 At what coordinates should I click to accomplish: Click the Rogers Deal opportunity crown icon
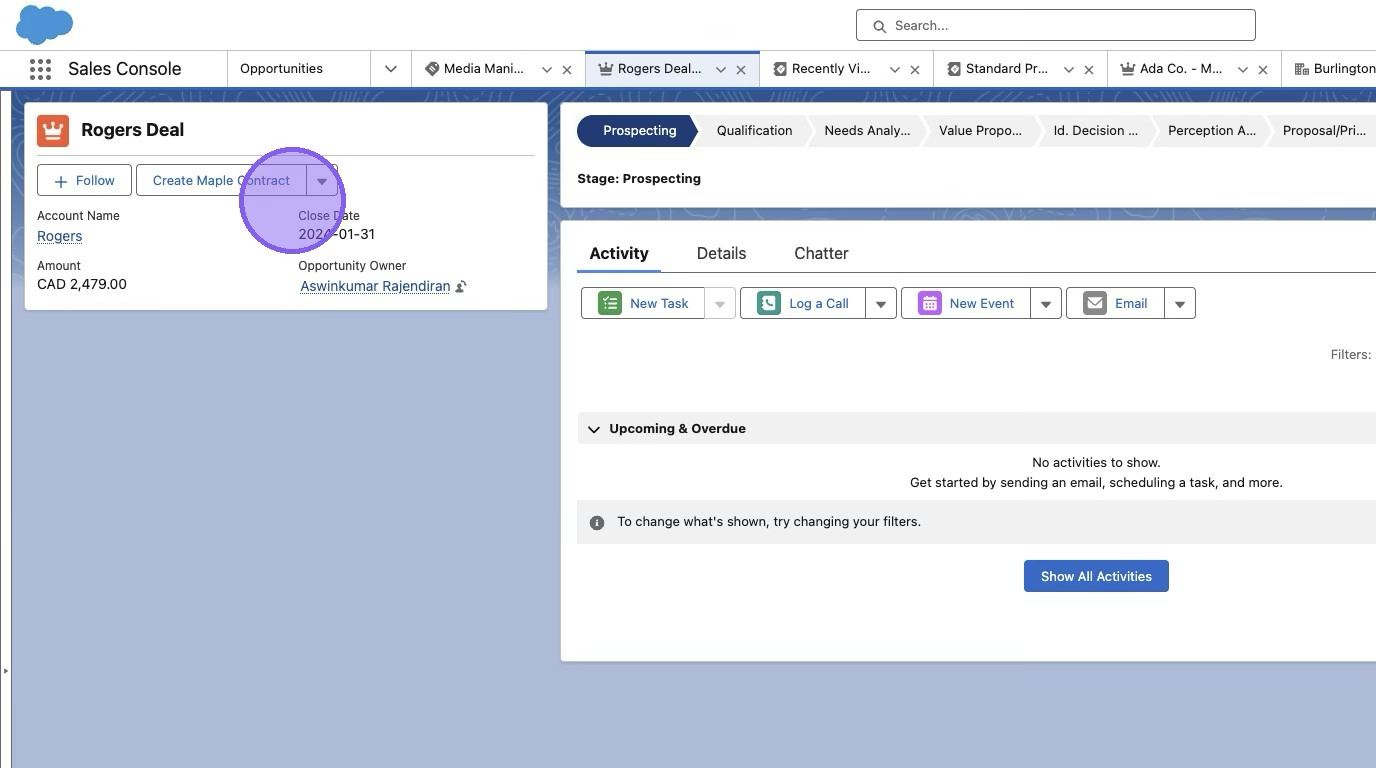(53, 130)
